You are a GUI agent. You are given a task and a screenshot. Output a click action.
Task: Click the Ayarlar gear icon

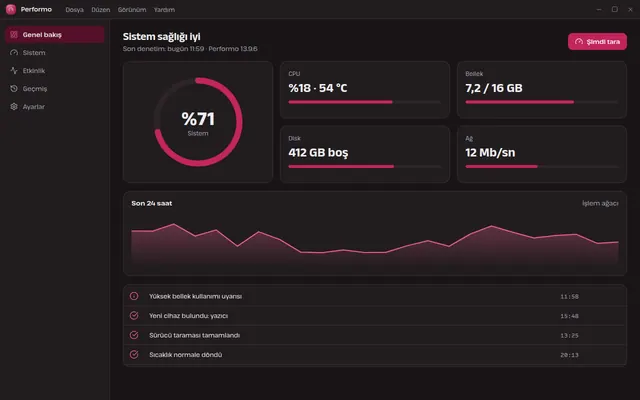tap(14, 107)
